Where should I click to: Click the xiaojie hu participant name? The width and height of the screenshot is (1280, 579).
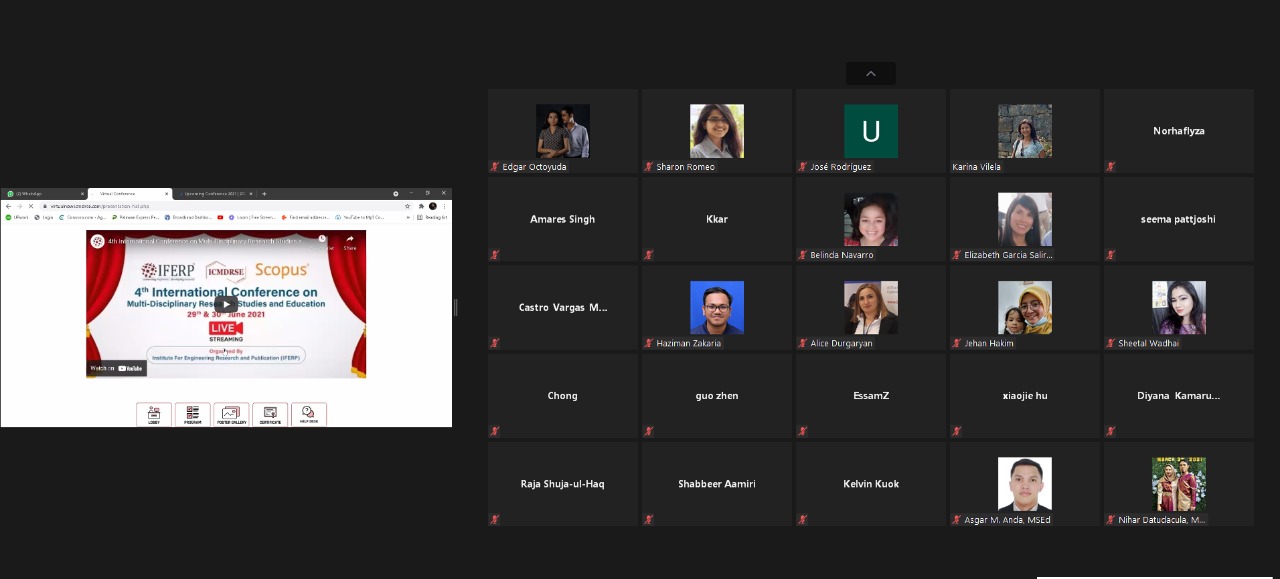(1025, 395)
